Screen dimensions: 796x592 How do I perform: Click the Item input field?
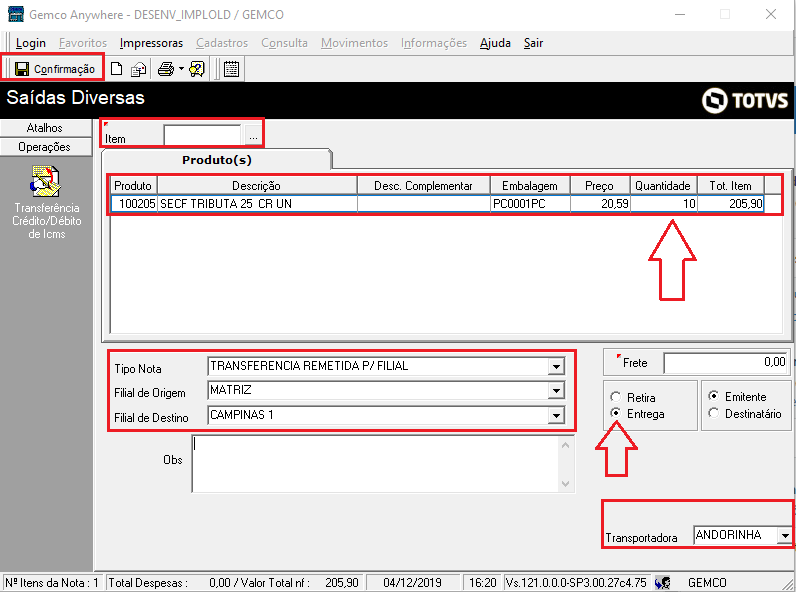pyautogui.click(x=203, y=136)
